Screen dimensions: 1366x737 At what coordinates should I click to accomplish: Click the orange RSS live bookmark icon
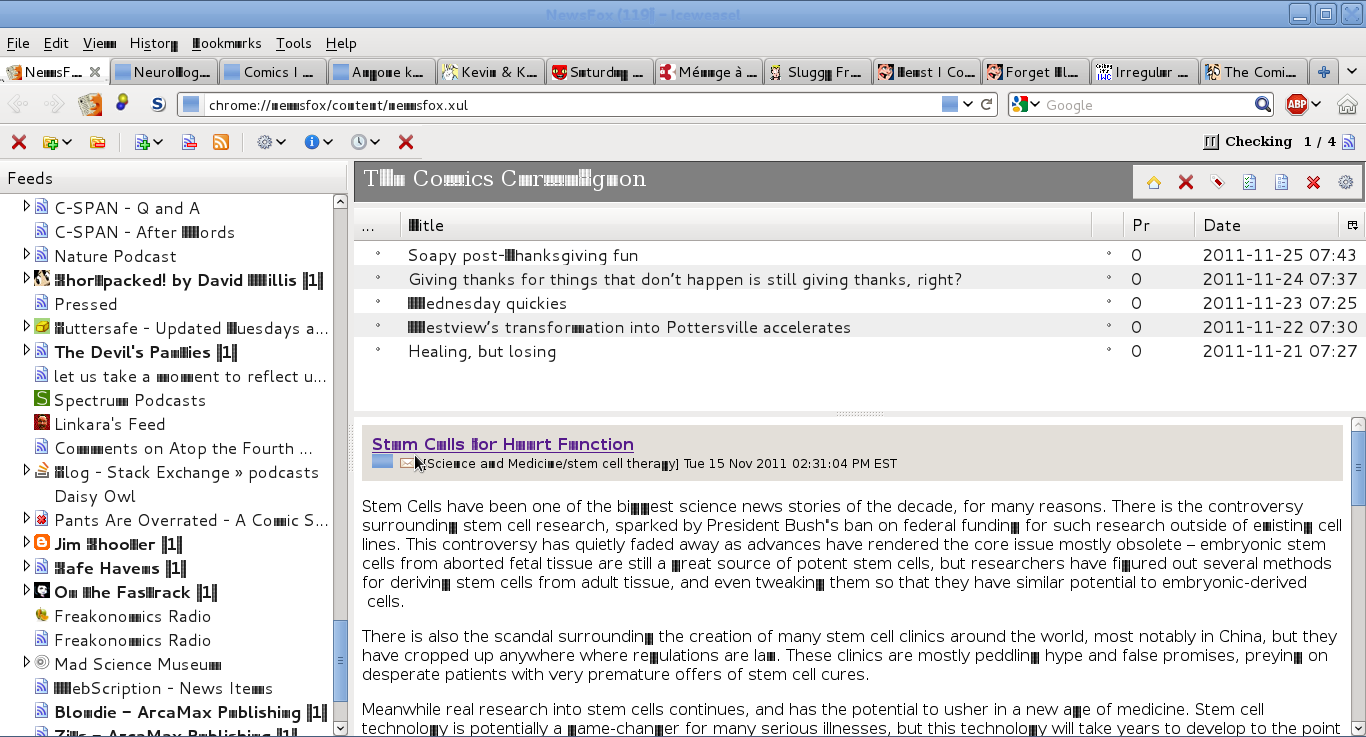[x=221, y=143]
